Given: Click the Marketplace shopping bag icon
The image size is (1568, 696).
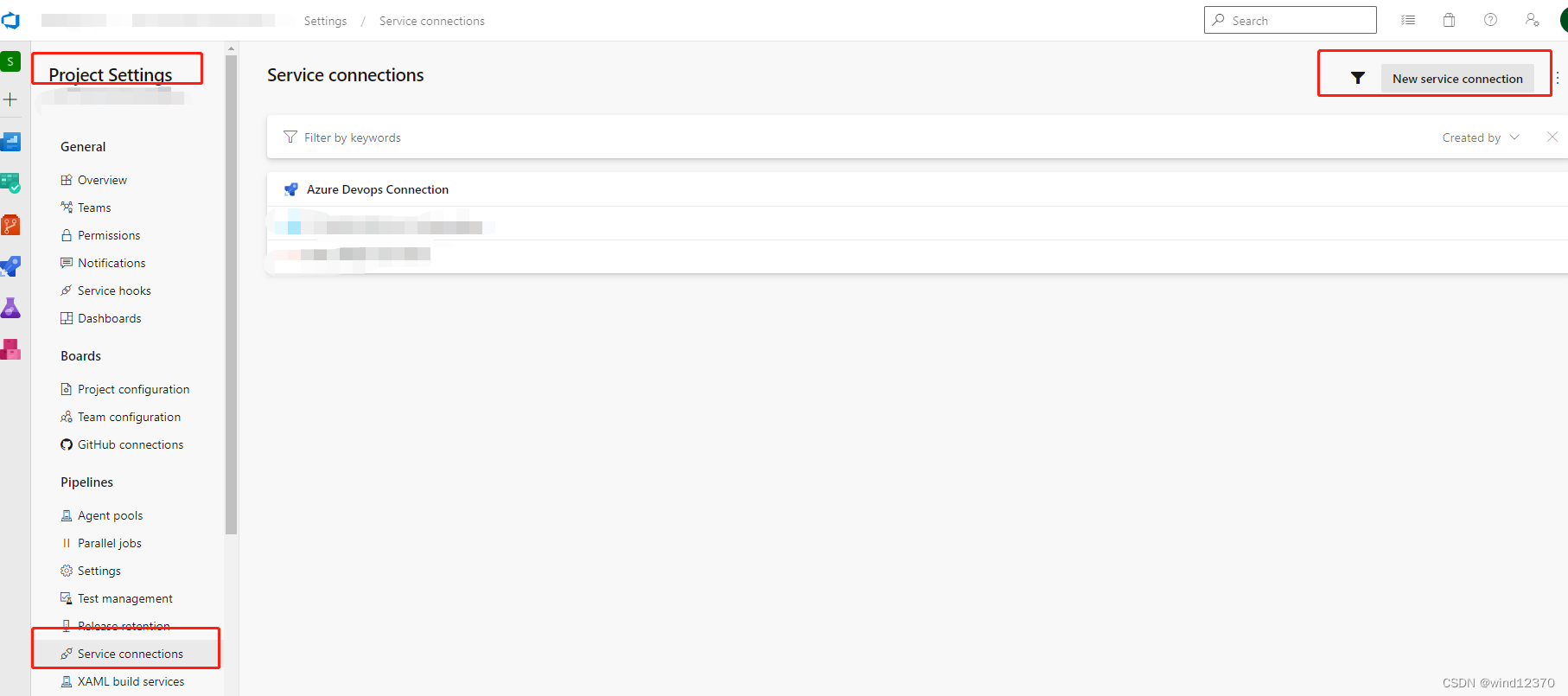Looking at the screenshot, I should [1450, 20].
